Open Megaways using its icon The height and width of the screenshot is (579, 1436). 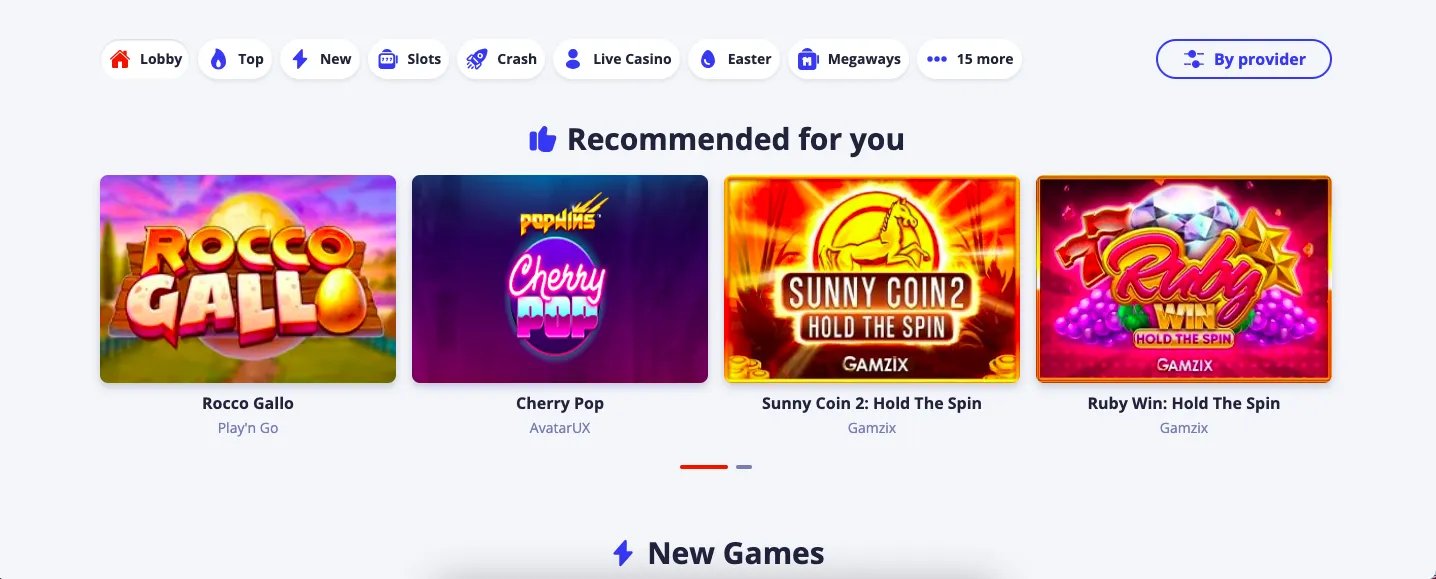pyautogui.click(x=808, y=59)
